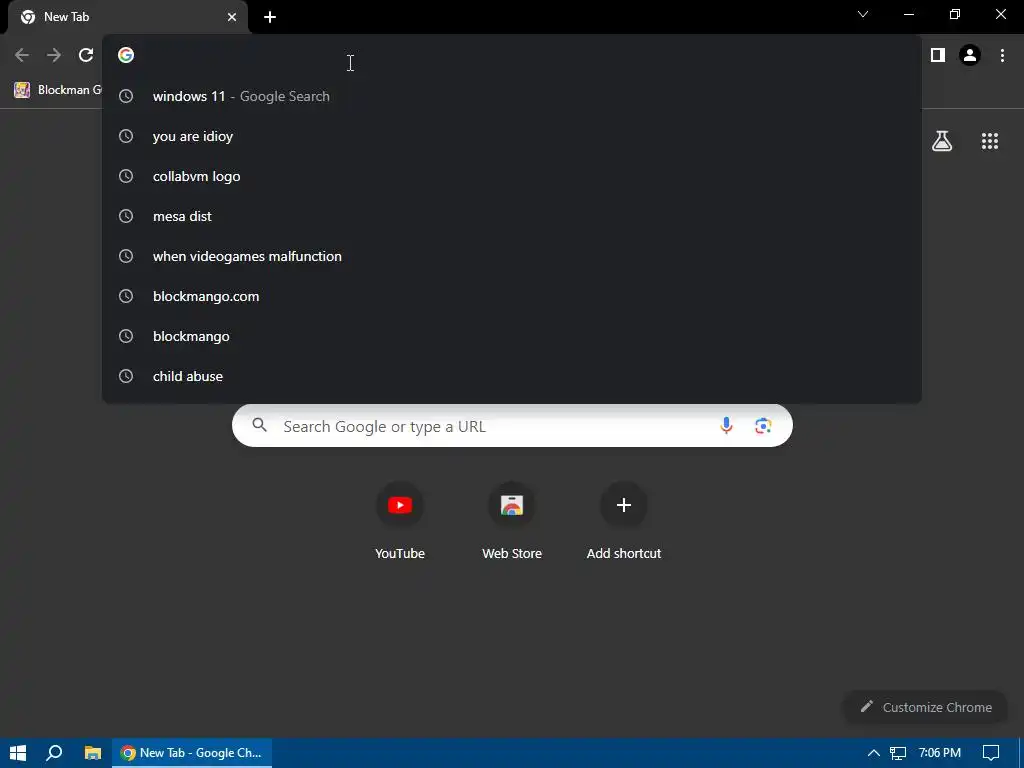The width and height of the screenshot is (1024, 768).
Task: Toggle the Chrome side panel
Action: (938, 56)
